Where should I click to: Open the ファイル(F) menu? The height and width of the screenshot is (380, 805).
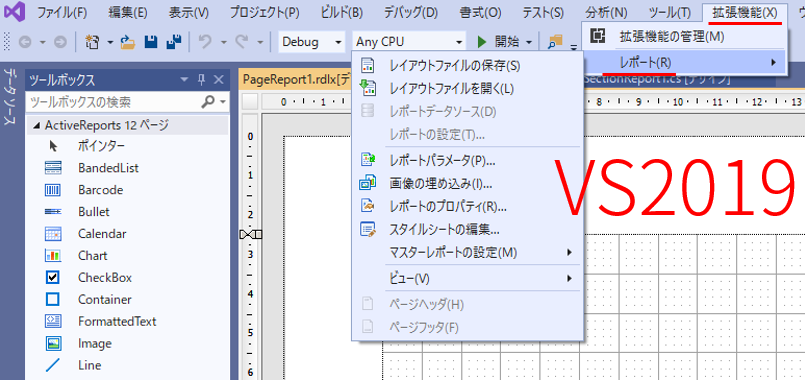62,12
